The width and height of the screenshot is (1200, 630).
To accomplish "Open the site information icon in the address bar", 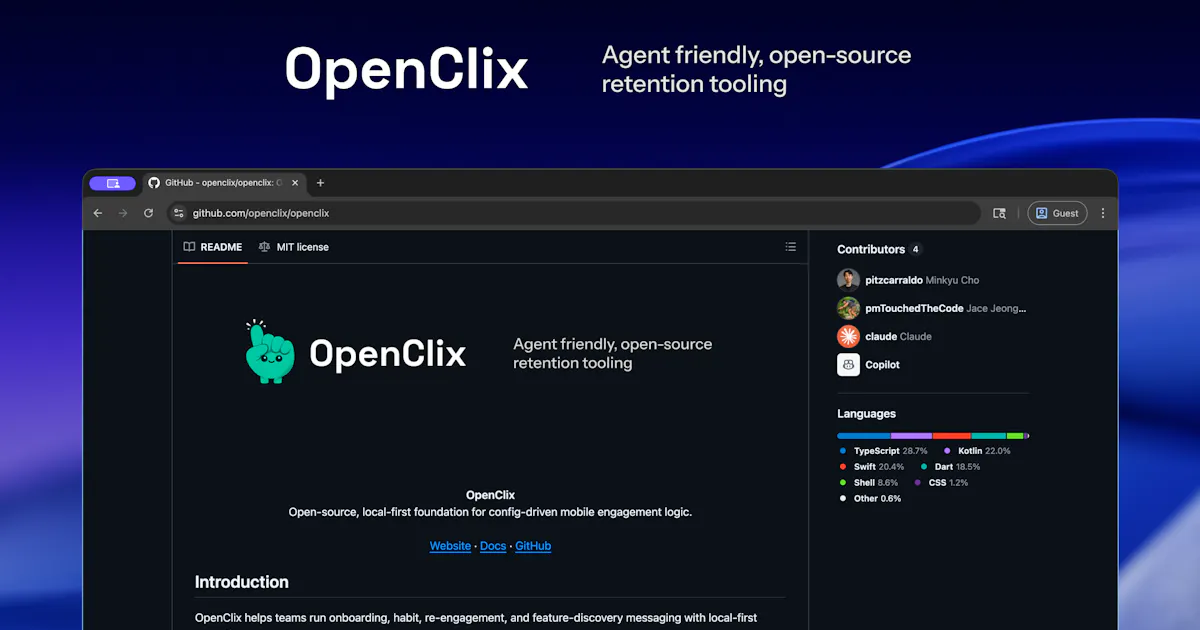I will (x=179, y=213).
